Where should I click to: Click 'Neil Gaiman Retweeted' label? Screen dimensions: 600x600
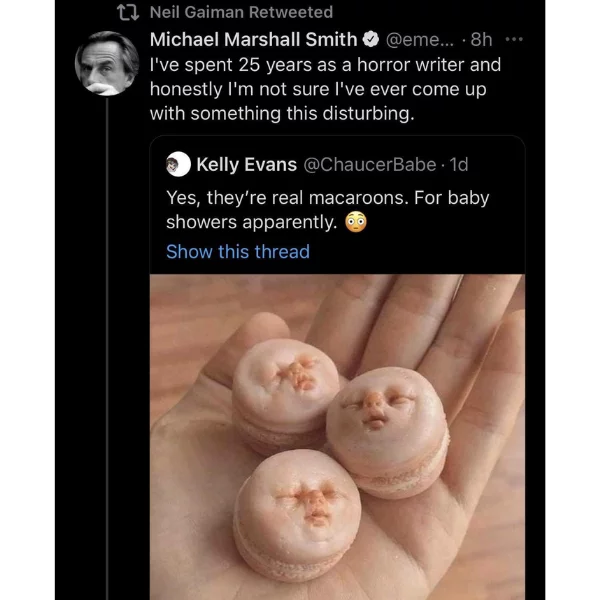click(241, 12)
